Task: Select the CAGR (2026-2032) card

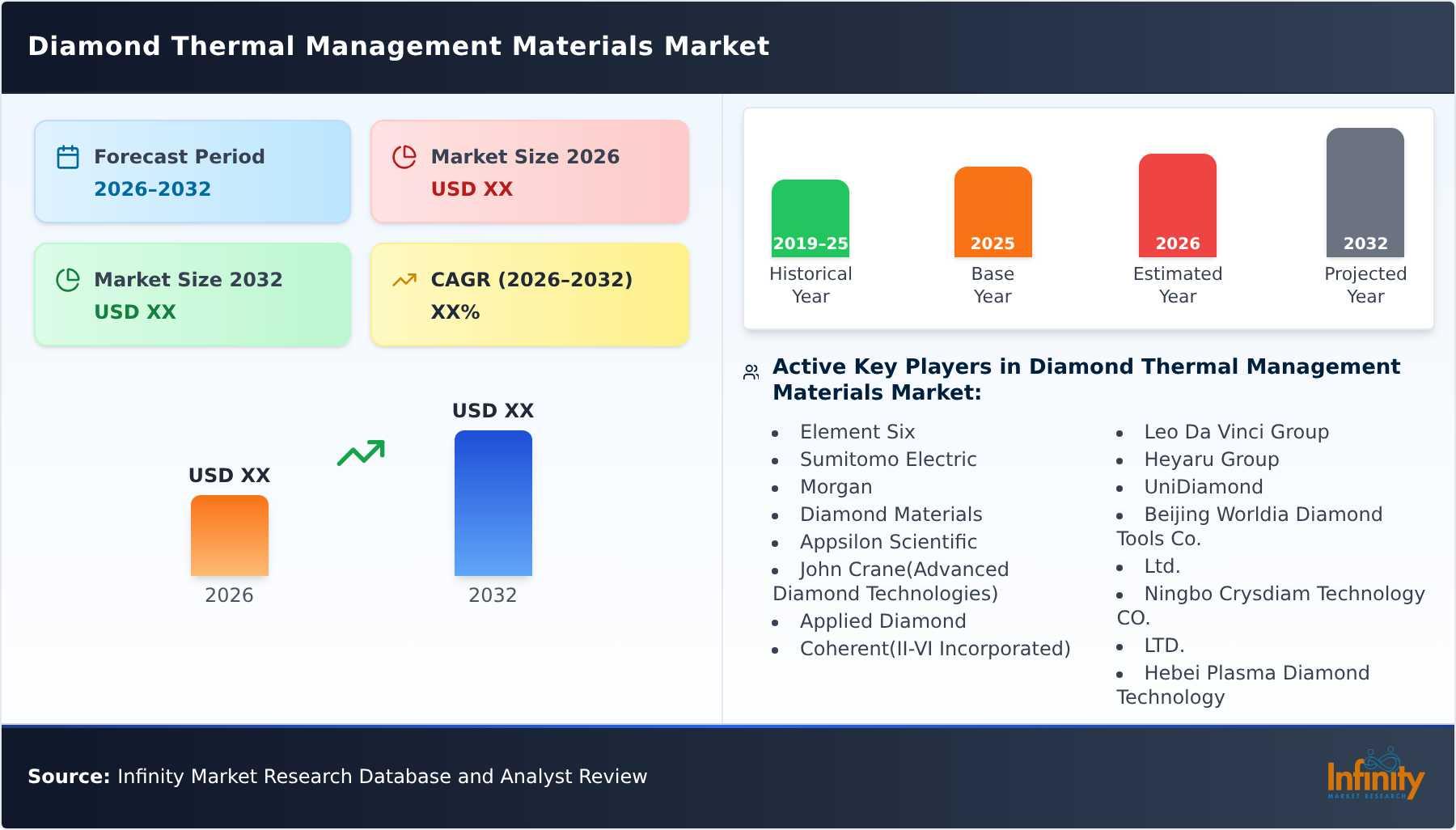Action: [x=530, y=294]
